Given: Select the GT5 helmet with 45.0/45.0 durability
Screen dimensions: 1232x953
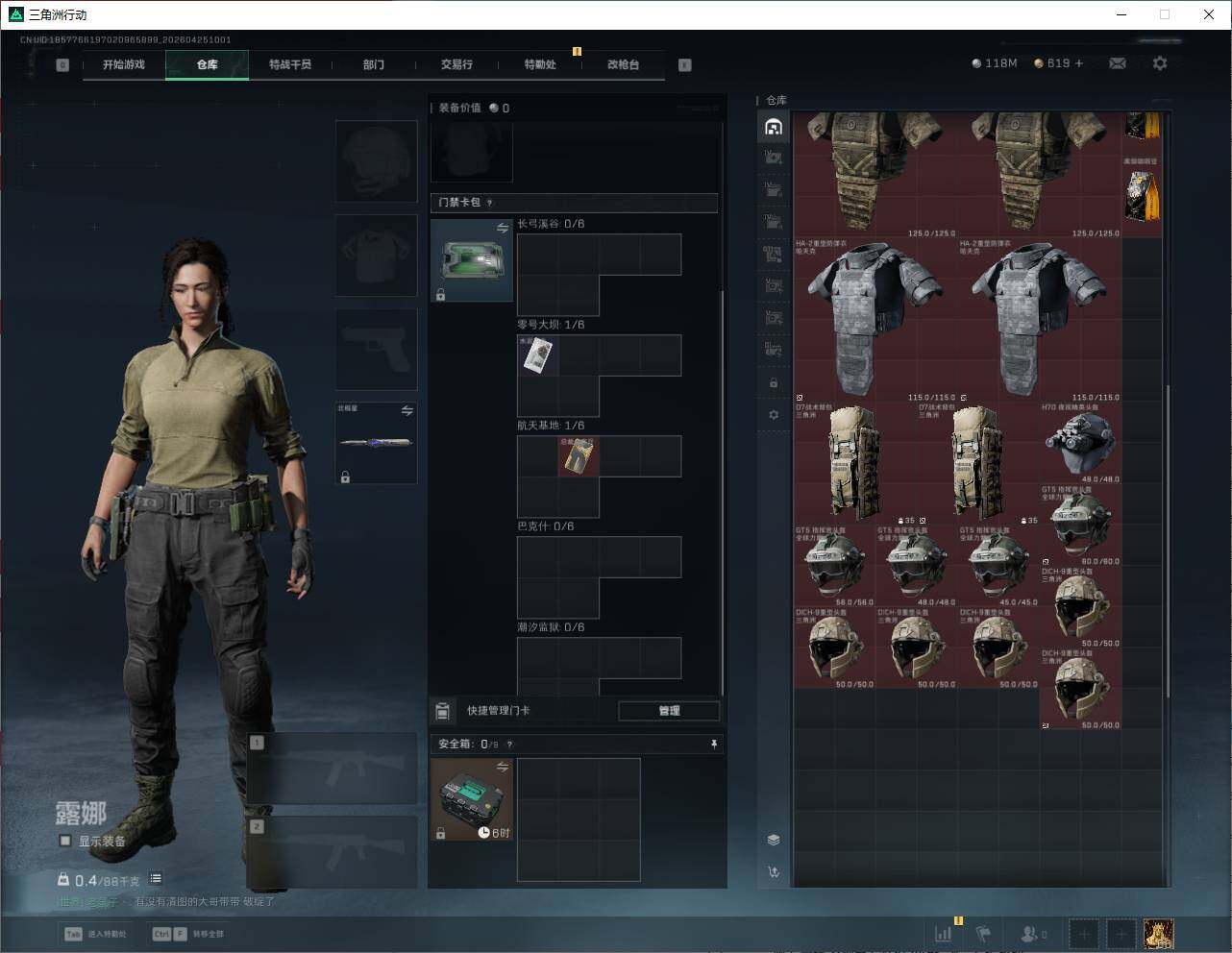Looking at the screenshot, I should pyautogui.click(x=999, y=566).
